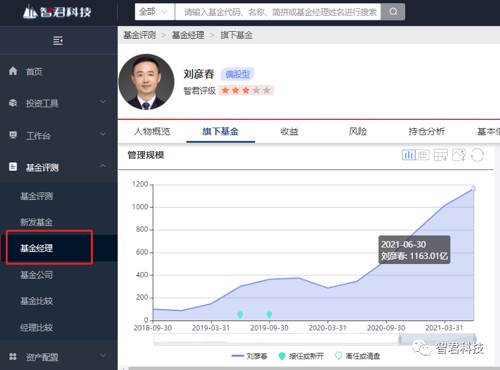Select 旗下基金 tab
Image resolution: width=500 pixels, height=370 pixels.
(x=221, y=131)
